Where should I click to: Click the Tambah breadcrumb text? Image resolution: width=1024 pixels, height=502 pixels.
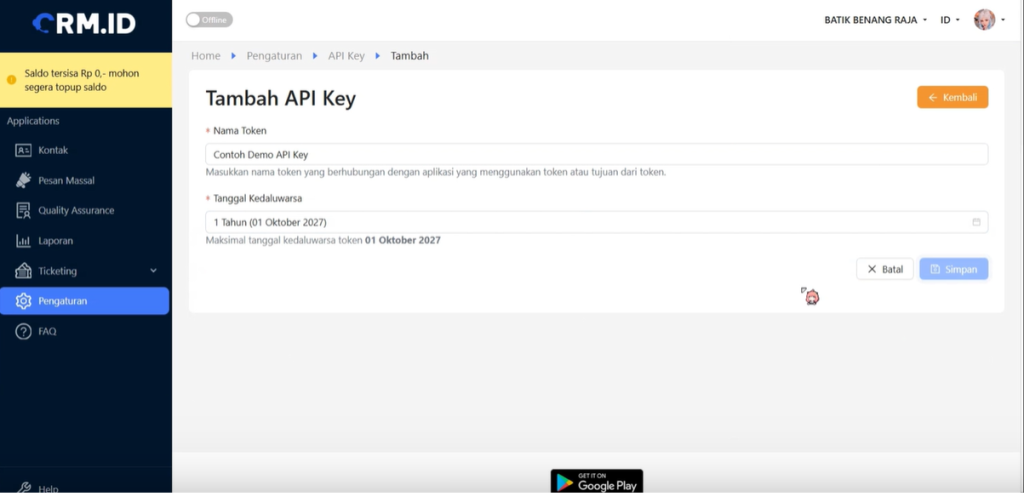tap(409, 56)
